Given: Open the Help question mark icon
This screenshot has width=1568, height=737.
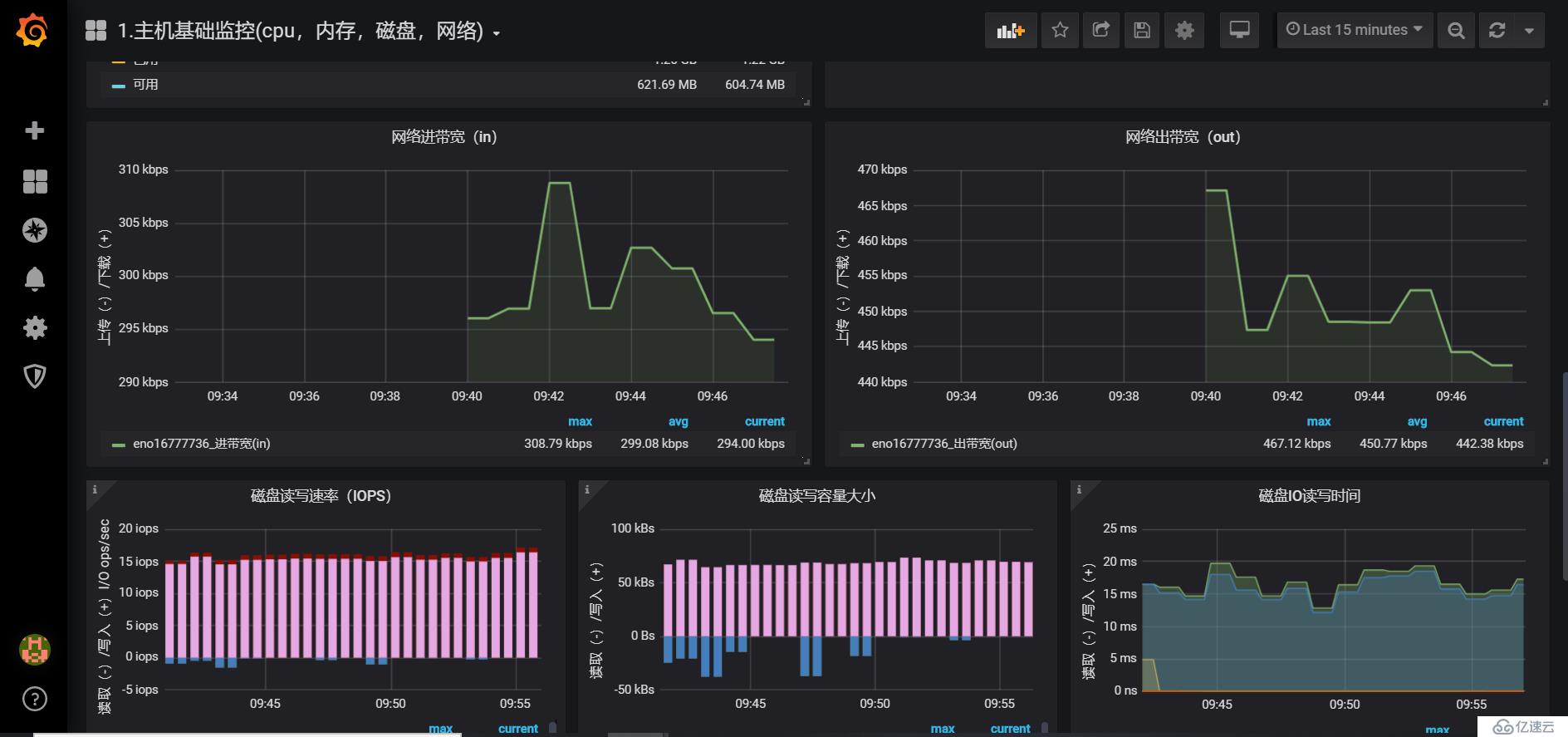Looking at the screenshot, I should [35, 699].
